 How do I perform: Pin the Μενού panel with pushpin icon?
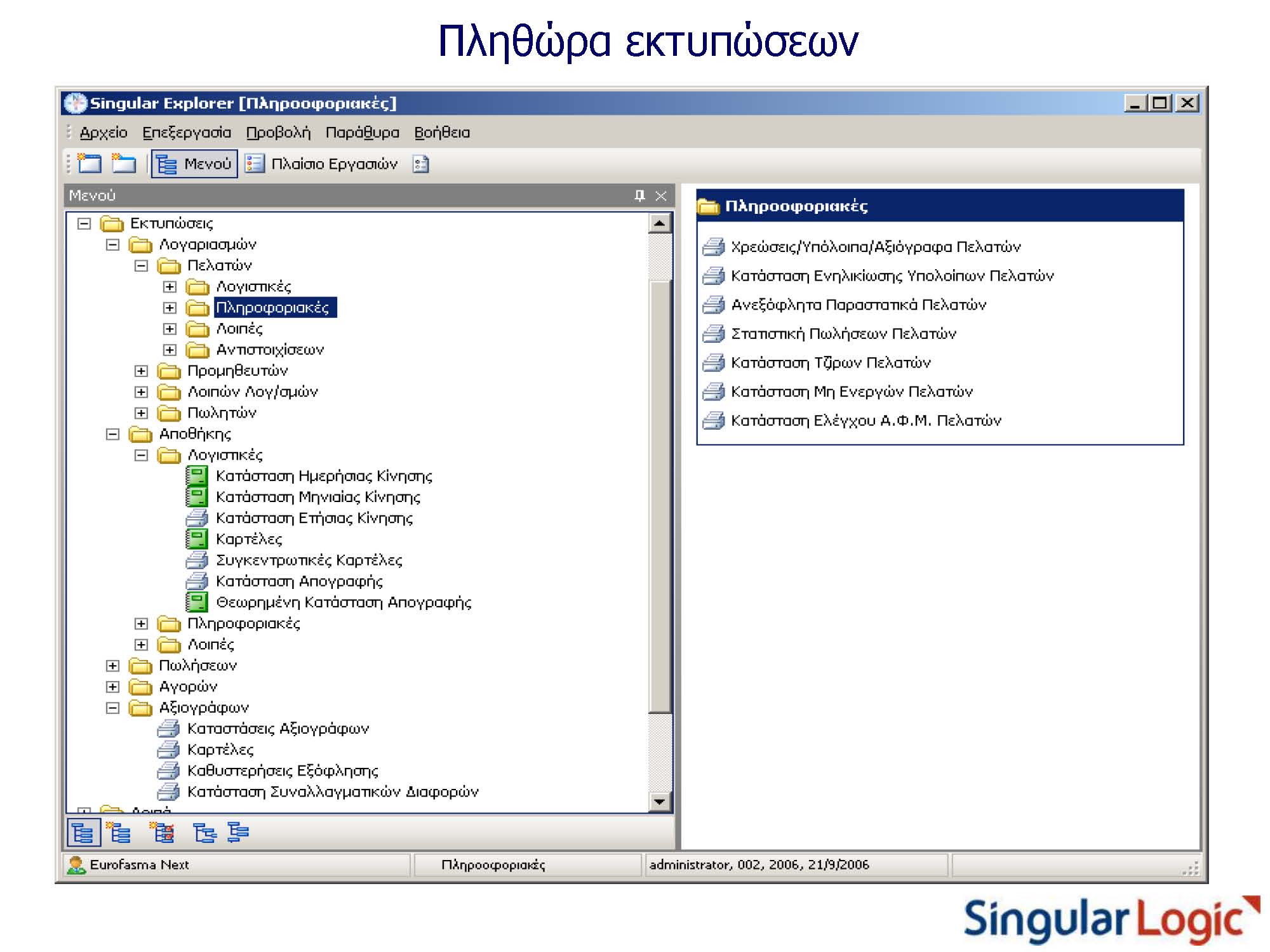pos(639,195)
